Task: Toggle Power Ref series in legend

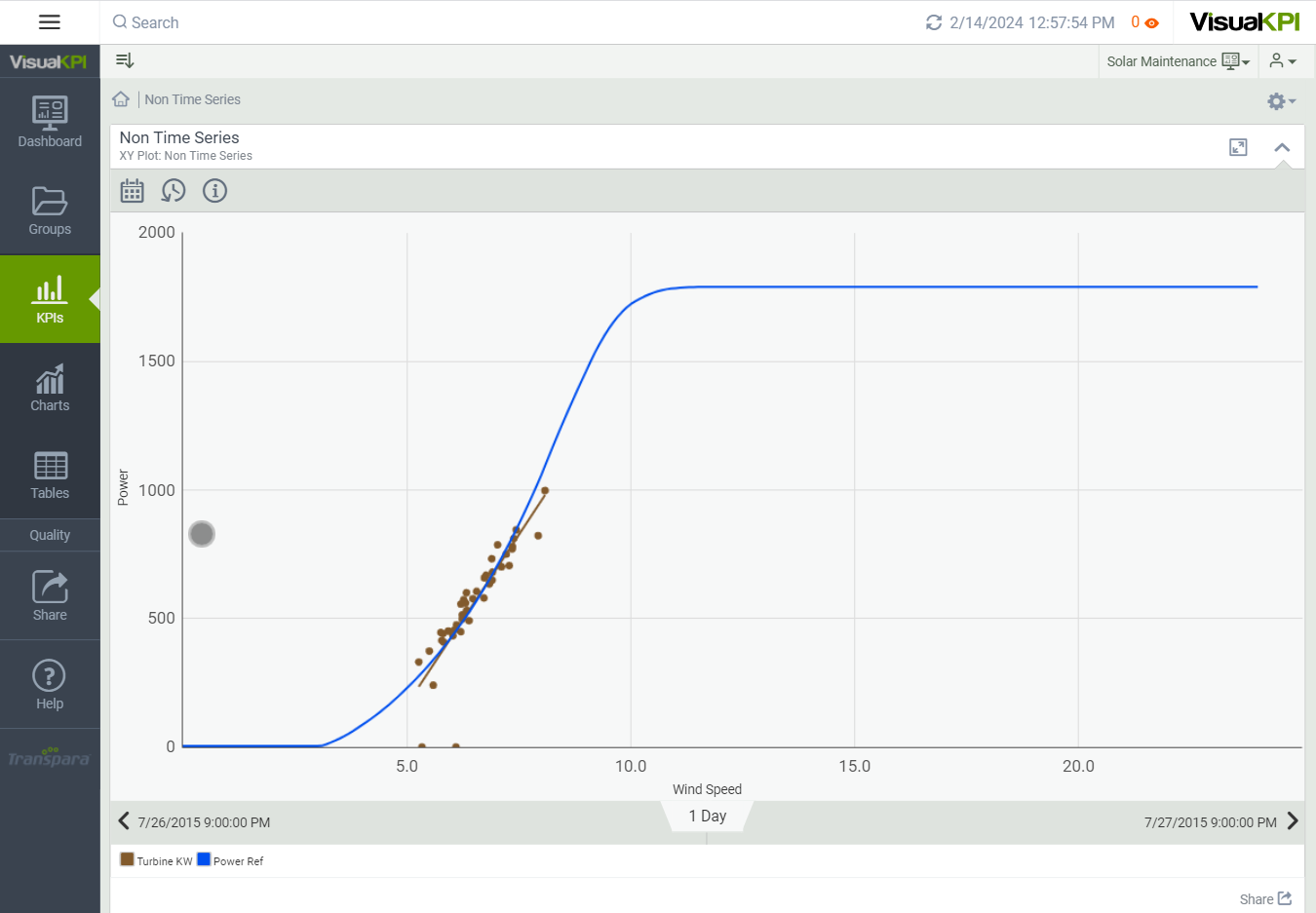Action: 231,860
